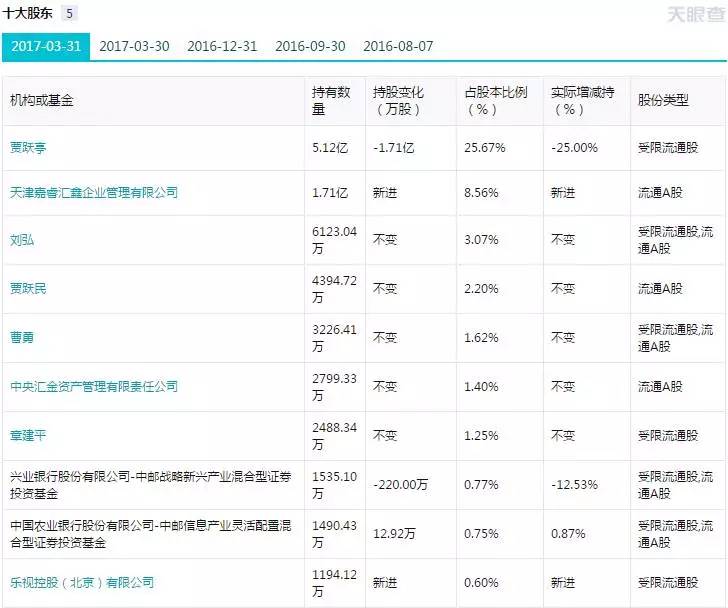Click the 0.77% share ratio
The width and height of the screenshot is (728, 608).
(481, 485)
